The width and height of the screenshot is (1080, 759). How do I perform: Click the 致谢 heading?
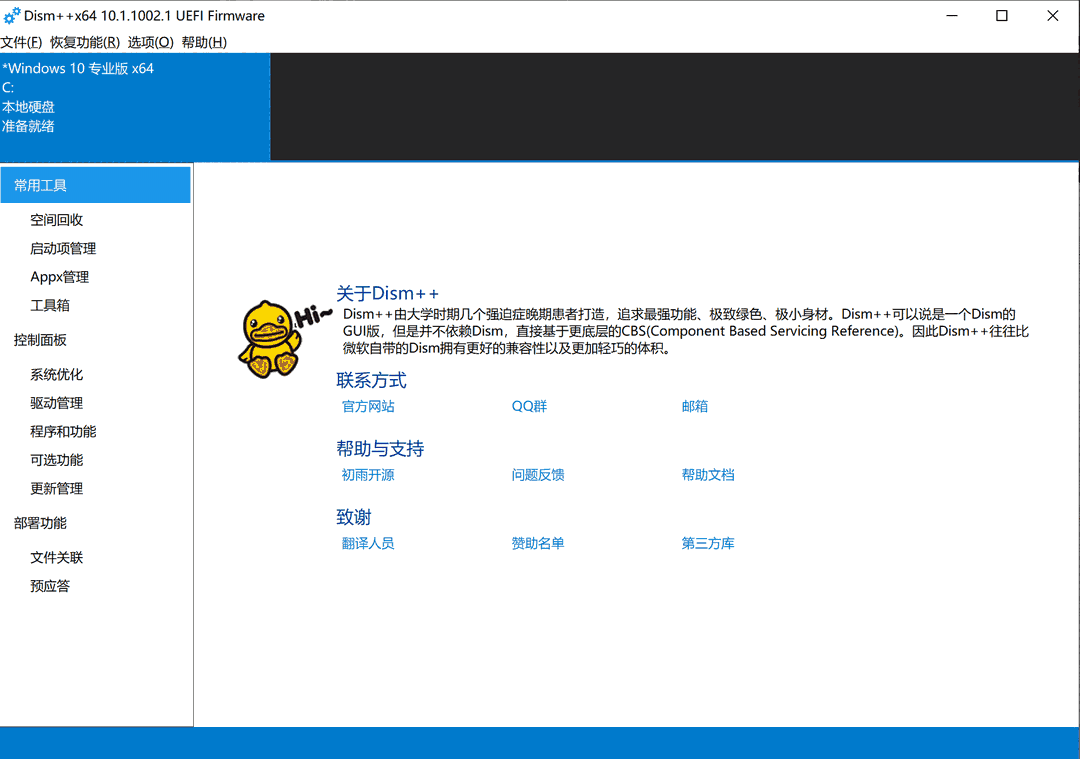coord(354,517)
